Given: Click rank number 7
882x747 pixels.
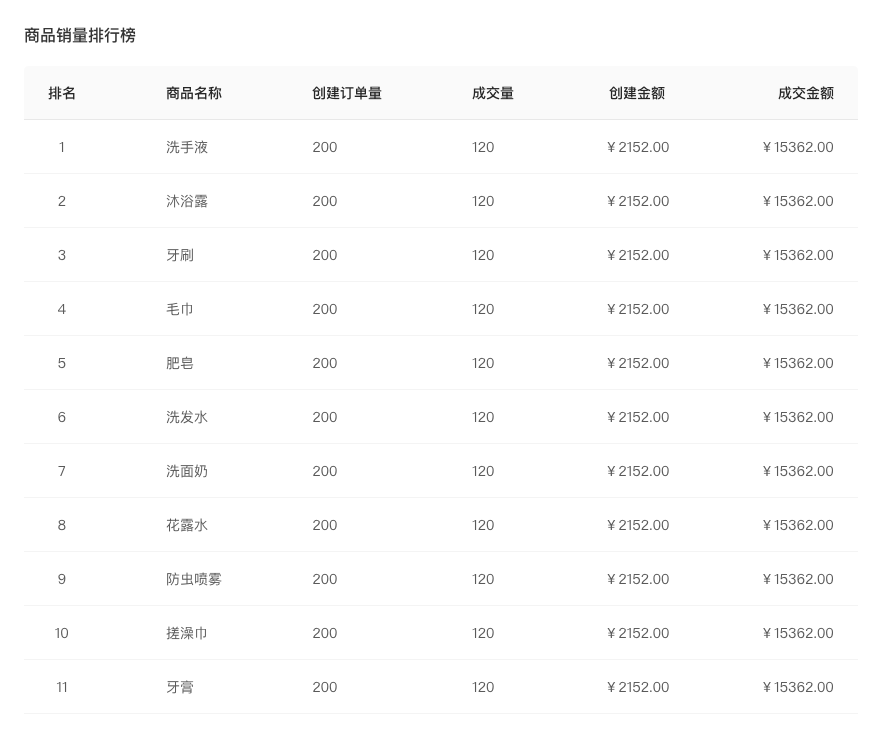Looking at the screenshot, I should click(x=62, y=471).
